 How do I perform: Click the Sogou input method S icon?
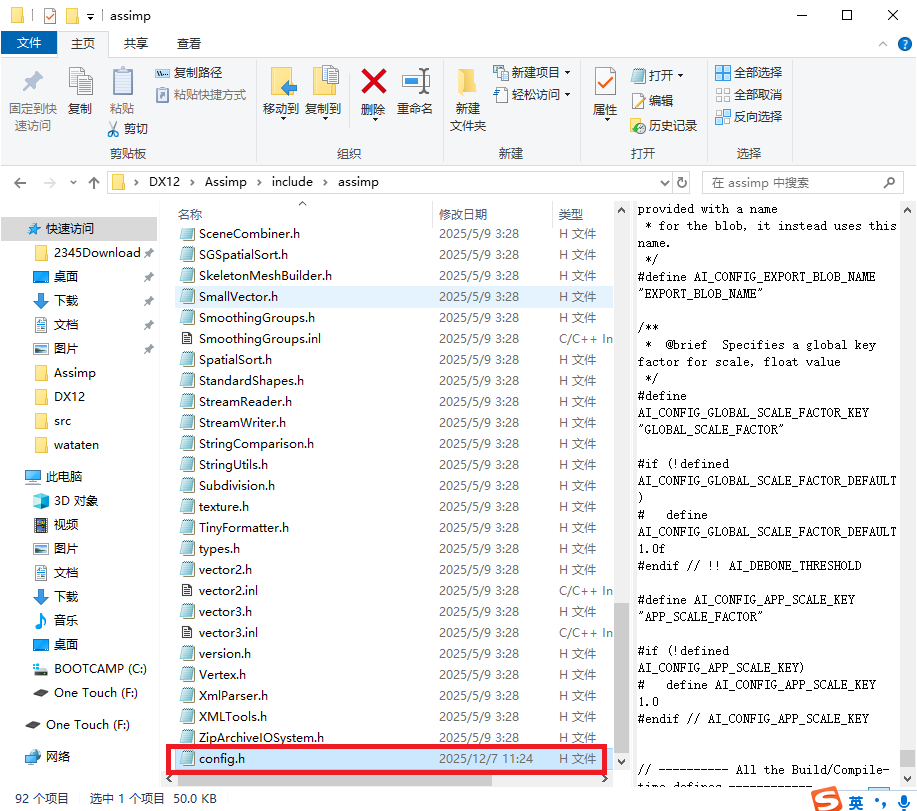coord(826,799)
